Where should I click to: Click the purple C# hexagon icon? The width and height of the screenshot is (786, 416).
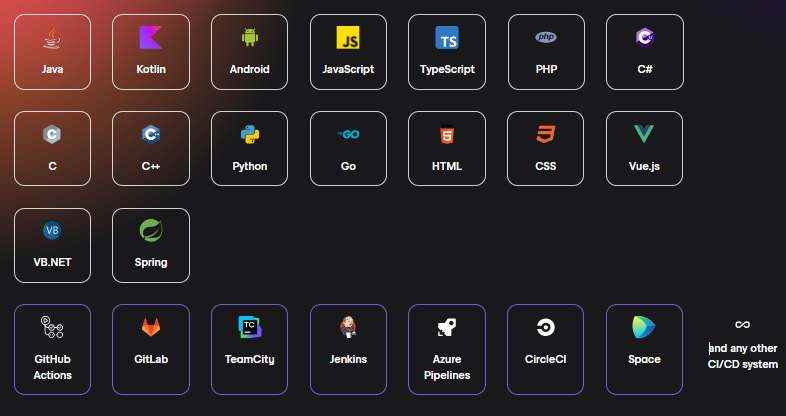tap(645, 37)
